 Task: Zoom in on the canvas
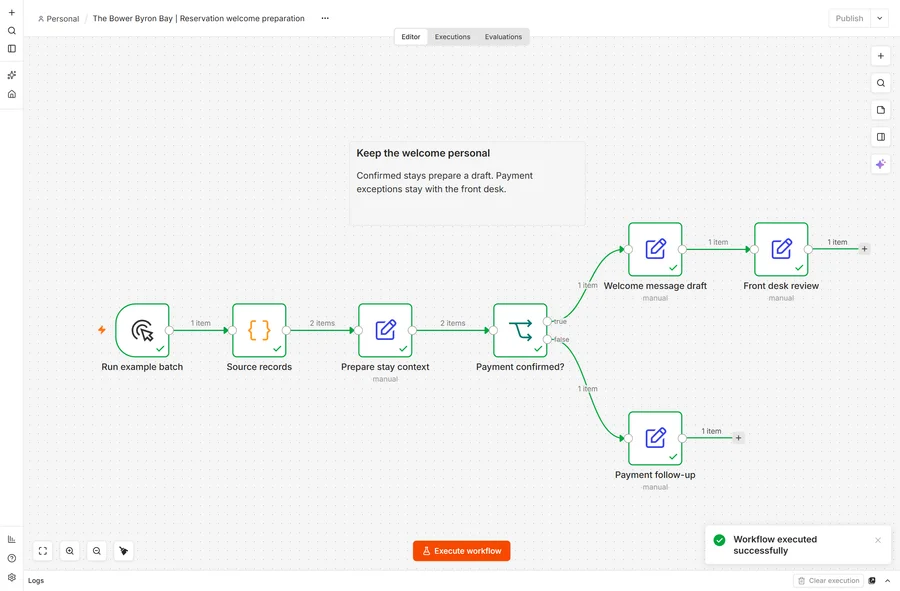pos(70,551)
